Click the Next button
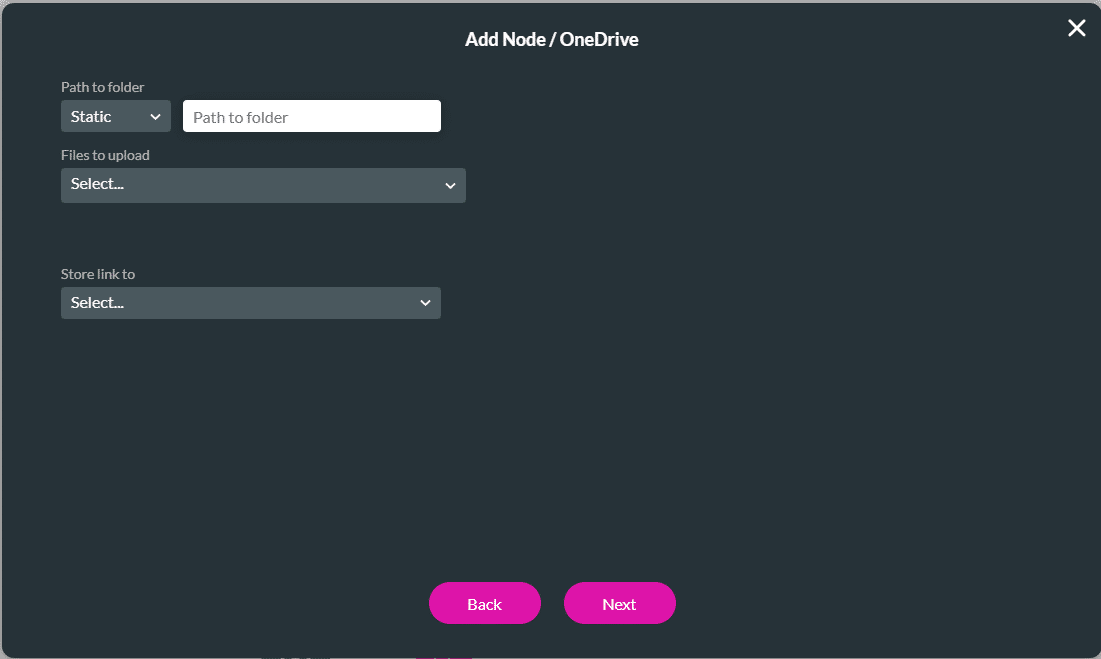Image resolution: width=1101 pixels, height=659 pixels. [619, 603]
